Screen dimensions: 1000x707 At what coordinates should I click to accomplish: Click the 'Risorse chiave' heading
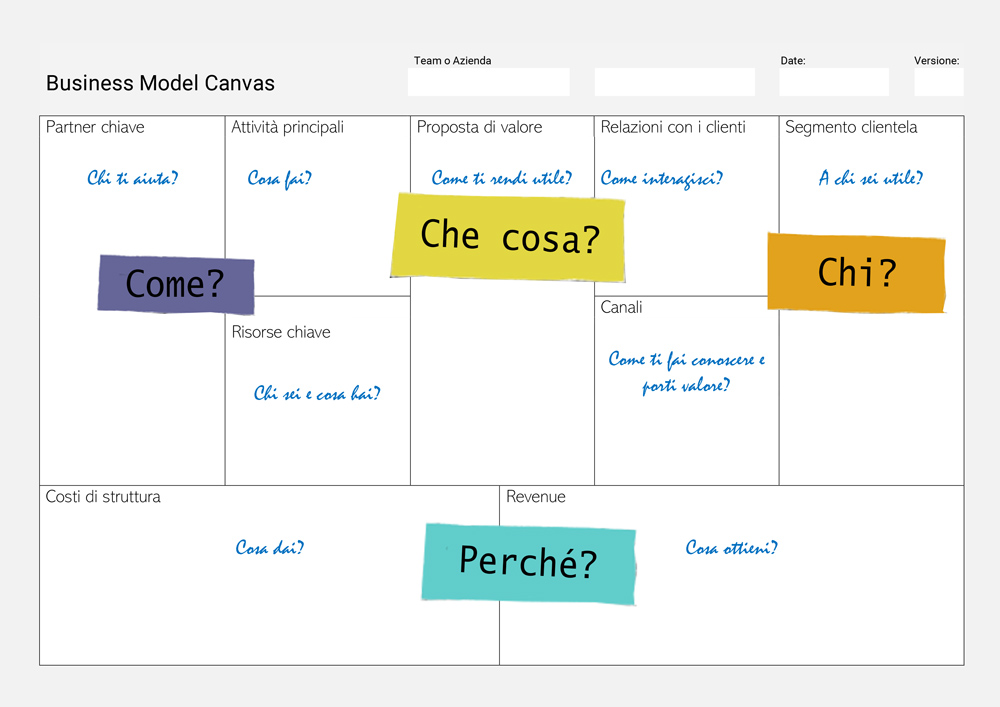click(281, 332)
